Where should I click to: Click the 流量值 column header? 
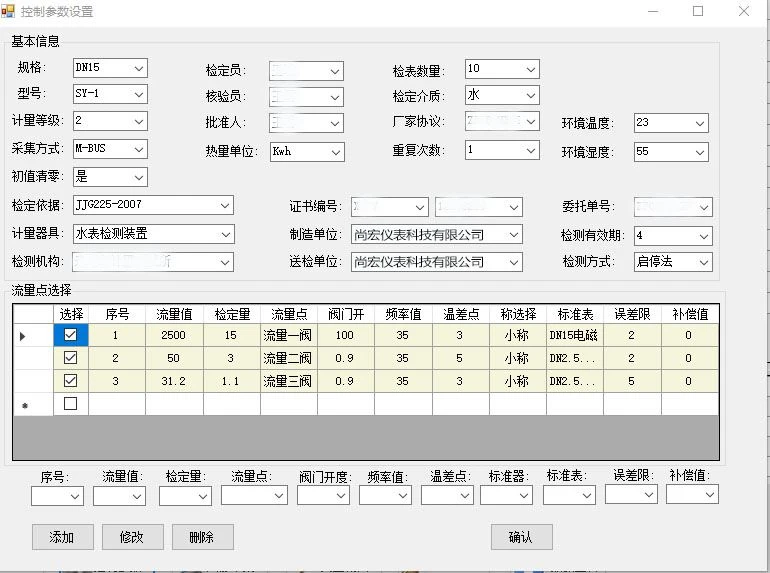coord(174,314)
